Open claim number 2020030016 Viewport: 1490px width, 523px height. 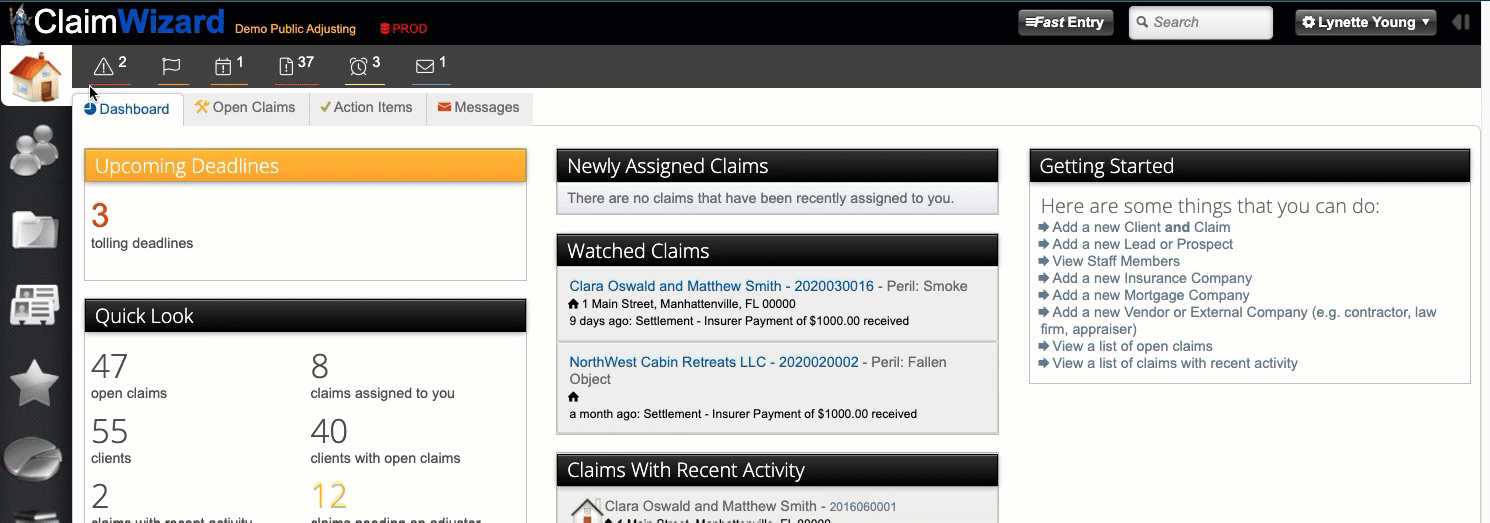834,286
